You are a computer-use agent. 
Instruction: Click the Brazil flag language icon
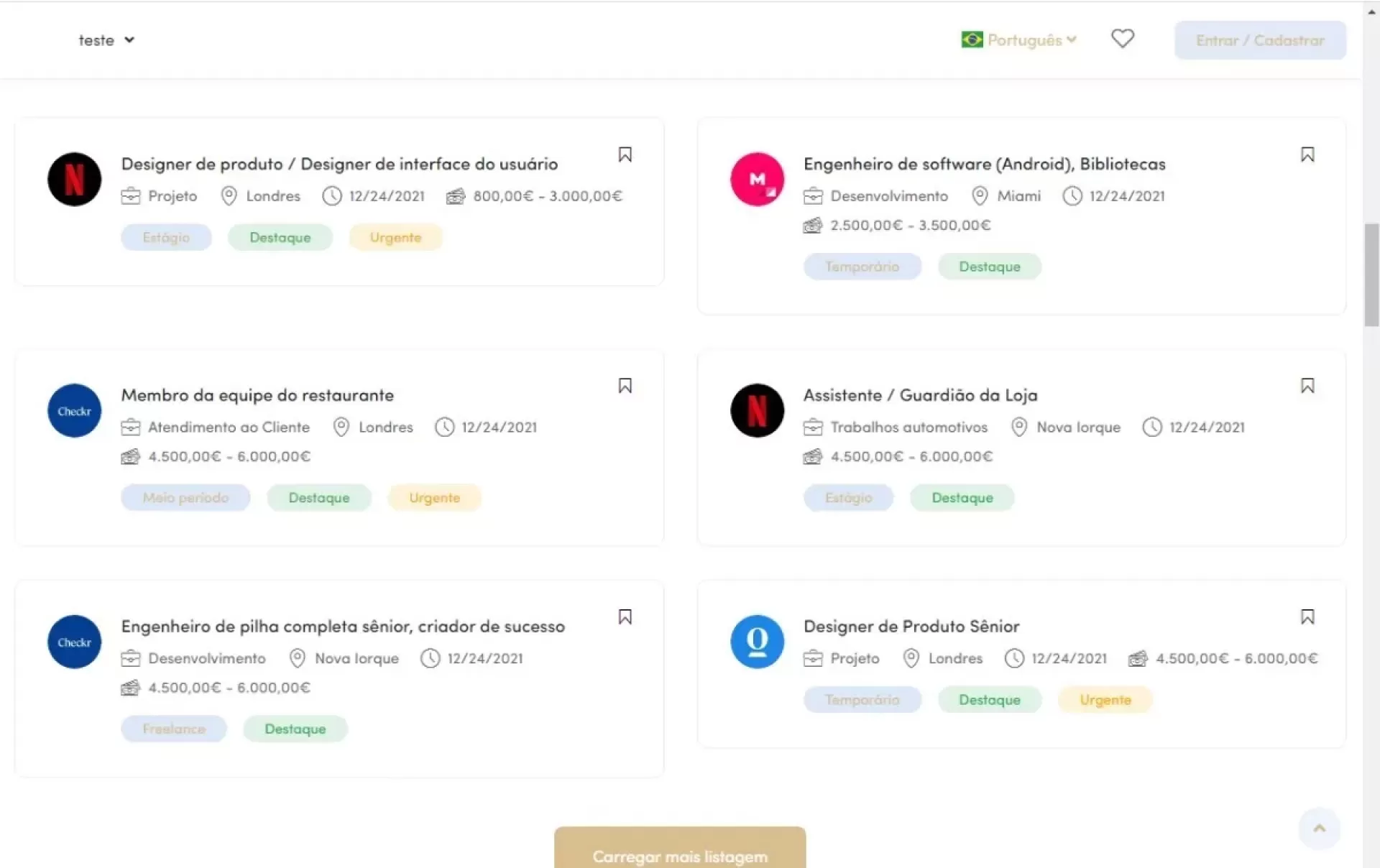972,40
